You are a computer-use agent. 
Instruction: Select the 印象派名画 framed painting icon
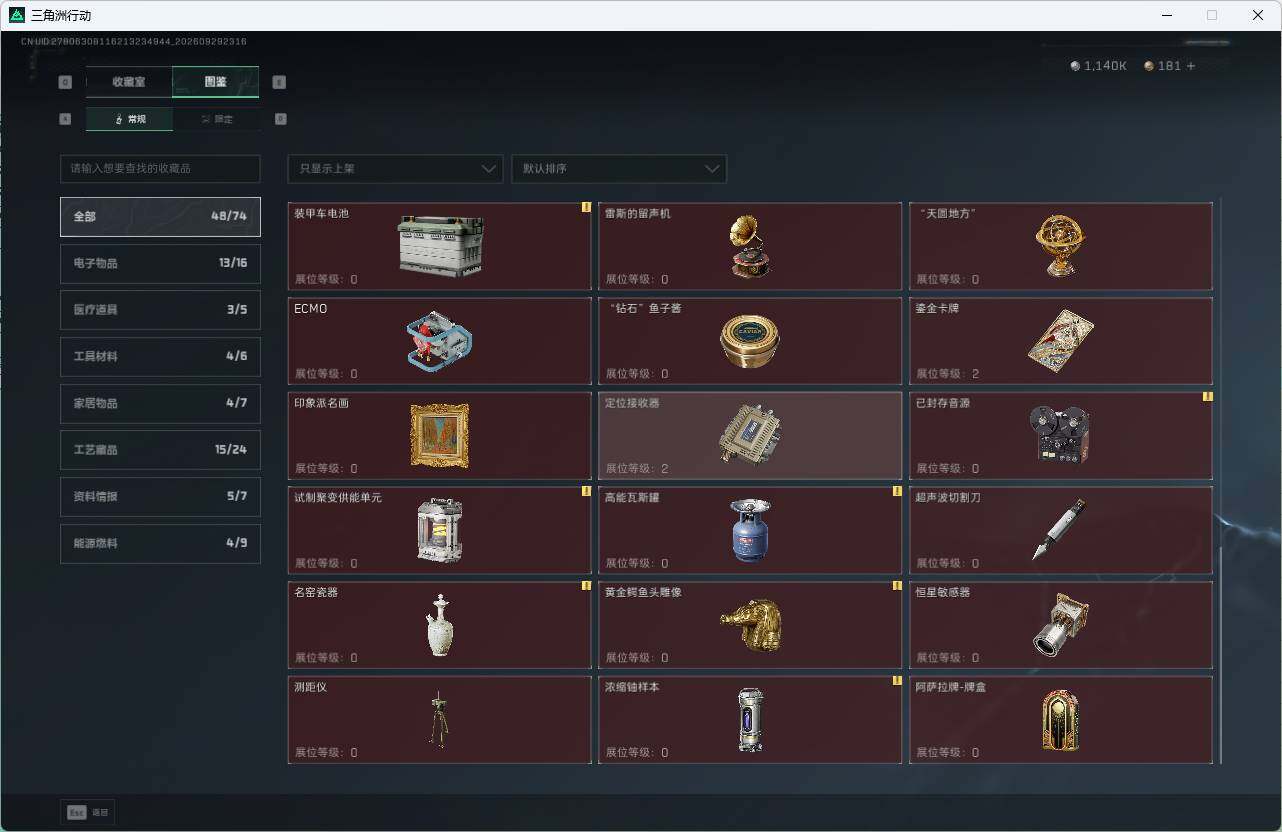[x=440, y=436]
